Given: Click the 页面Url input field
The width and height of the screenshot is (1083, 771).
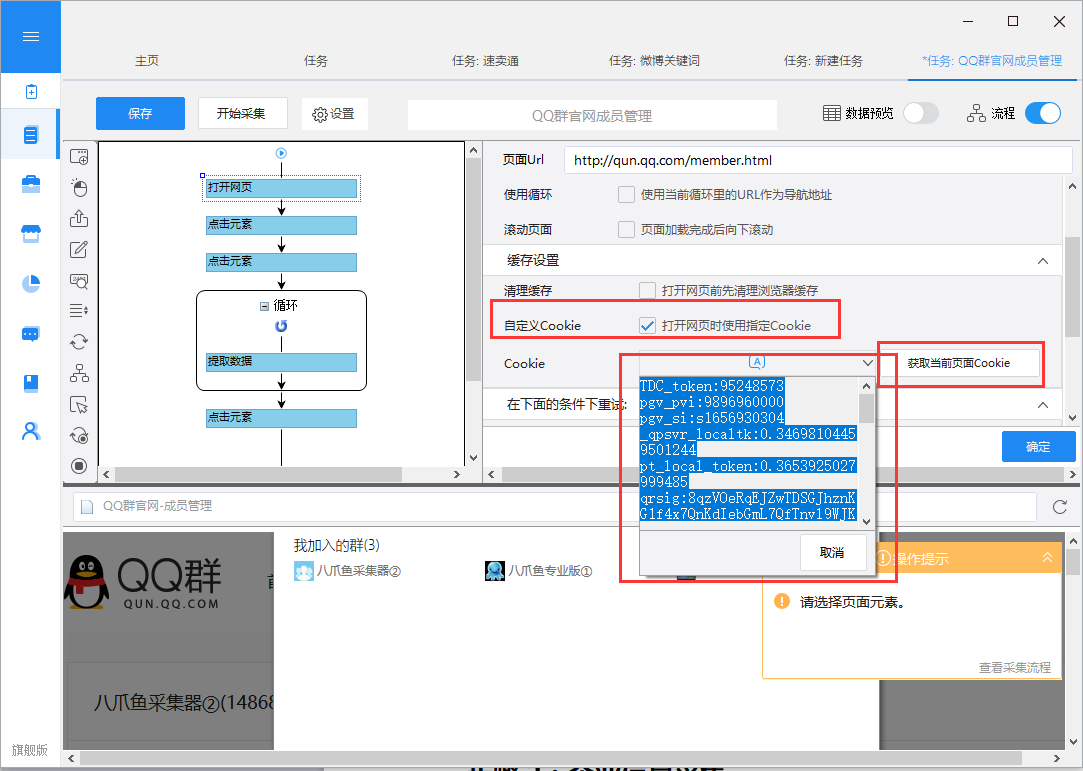Looking at the screenshot, I should 818,160.
